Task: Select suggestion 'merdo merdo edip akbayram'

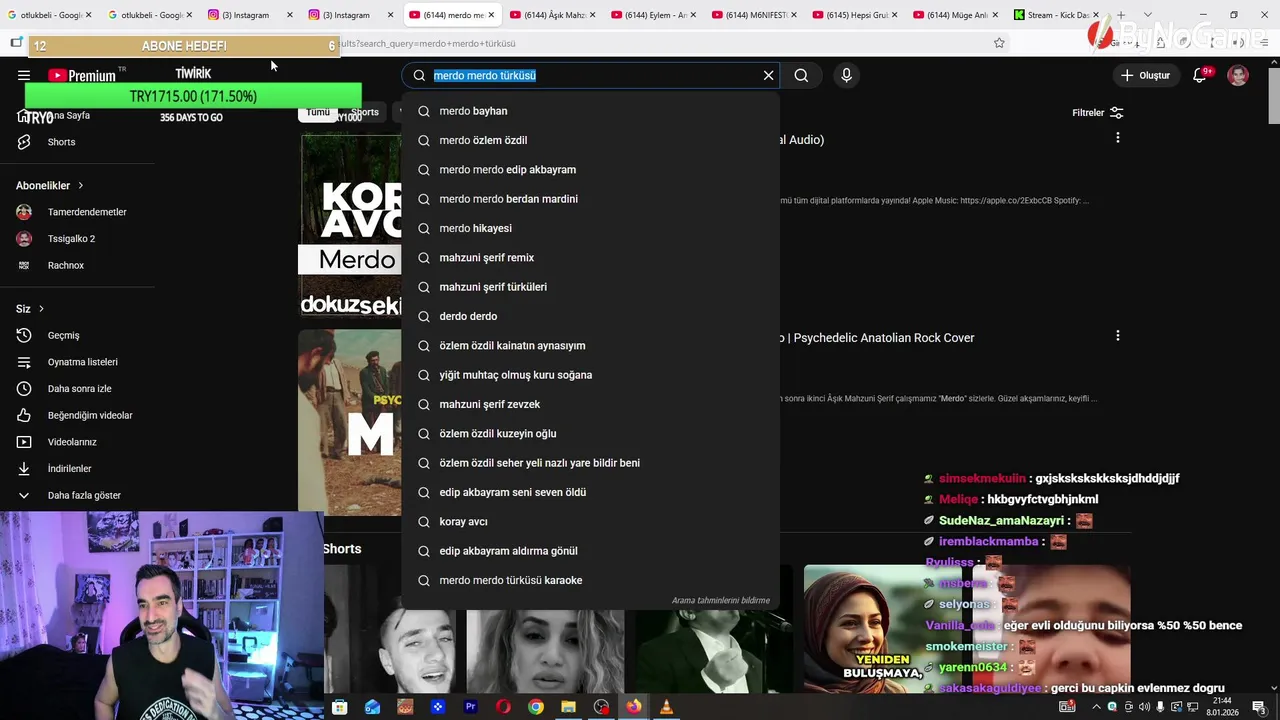Action: (x=590, y=170)
